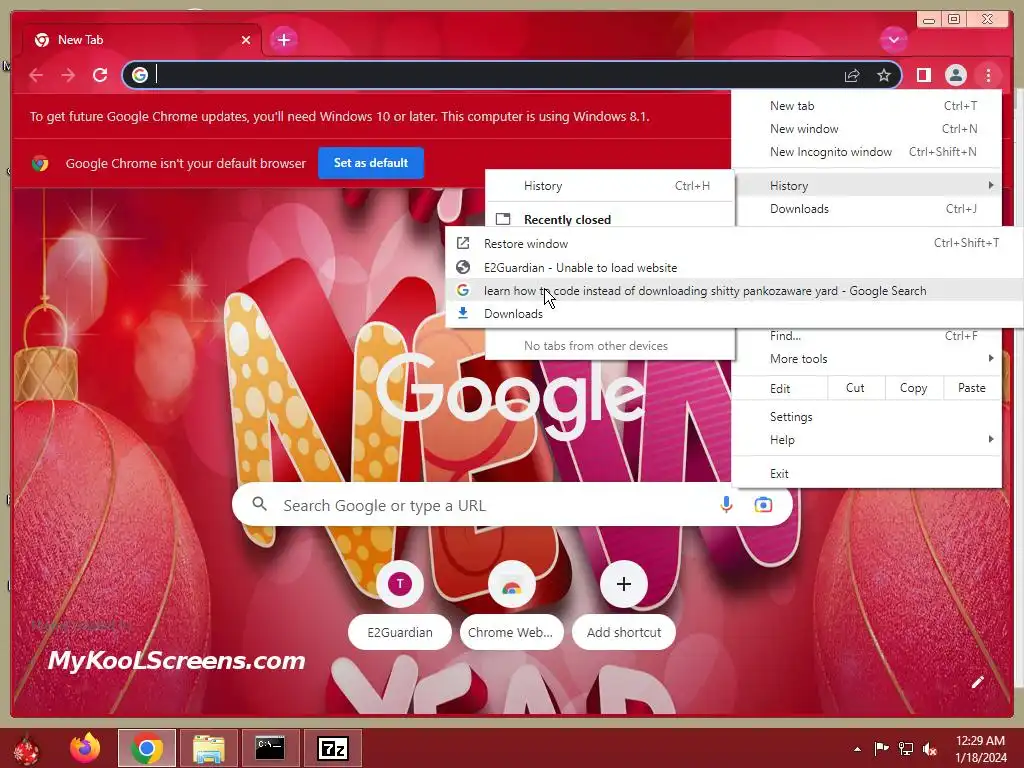Click the three-dot Chrome menu icon
Image resolution: width=1024 pixels, height=768 pixels.
tap(988, 76)
